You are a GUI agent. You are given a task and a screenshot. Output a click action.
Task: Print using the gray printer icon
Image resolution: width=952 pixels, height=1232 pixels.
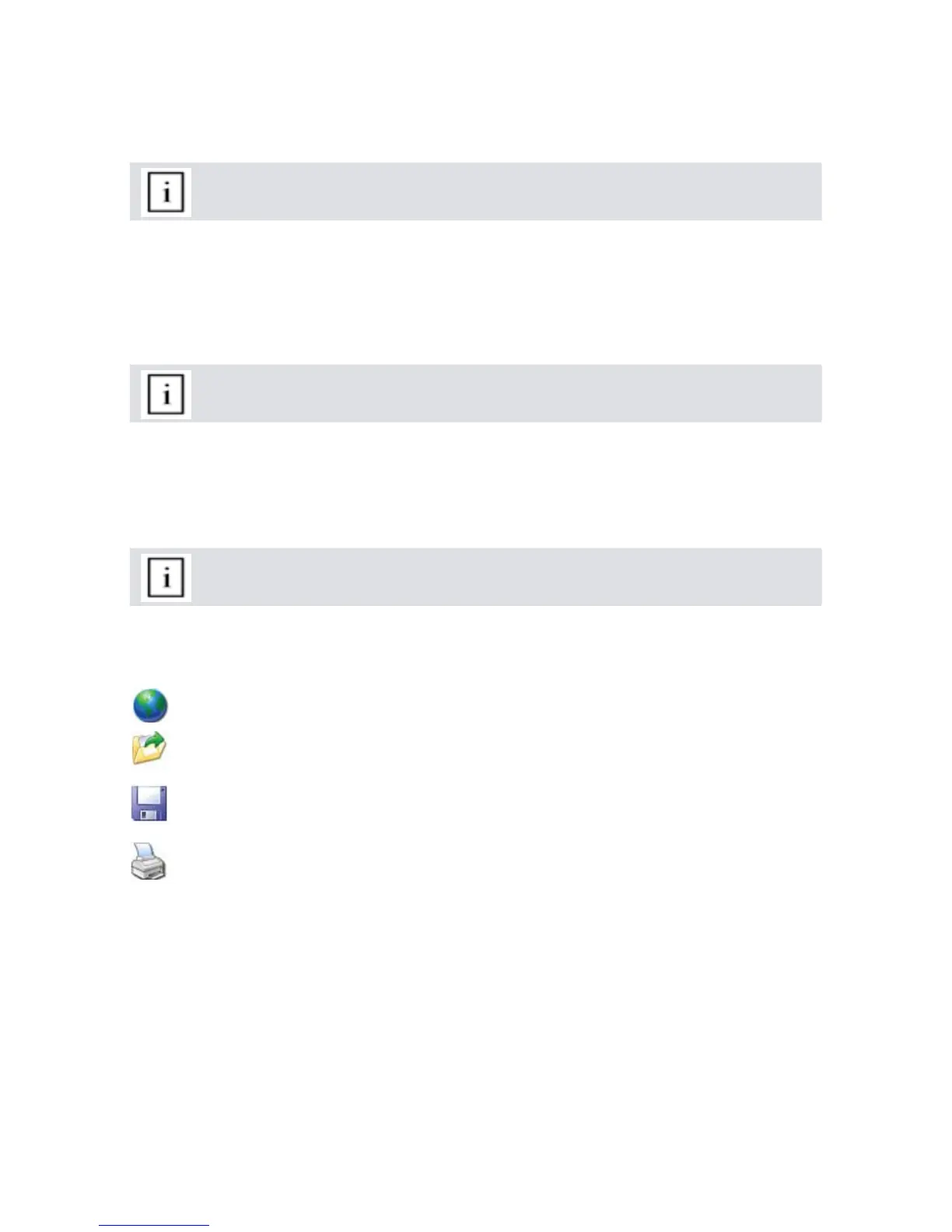click(149, 861)
